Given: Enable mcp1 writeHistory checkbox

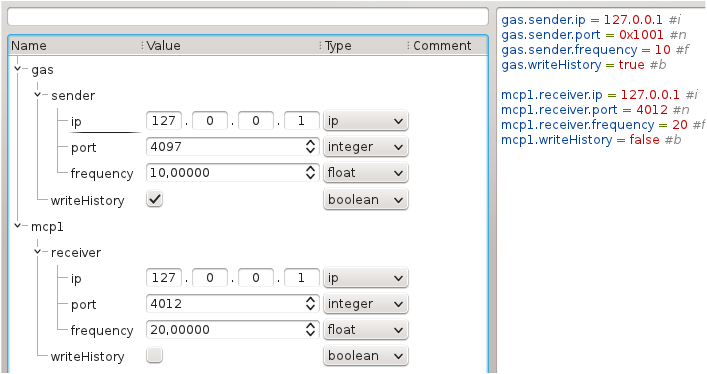Looking at the screenshot, I should pyautogui.click(x=154, y=356).
